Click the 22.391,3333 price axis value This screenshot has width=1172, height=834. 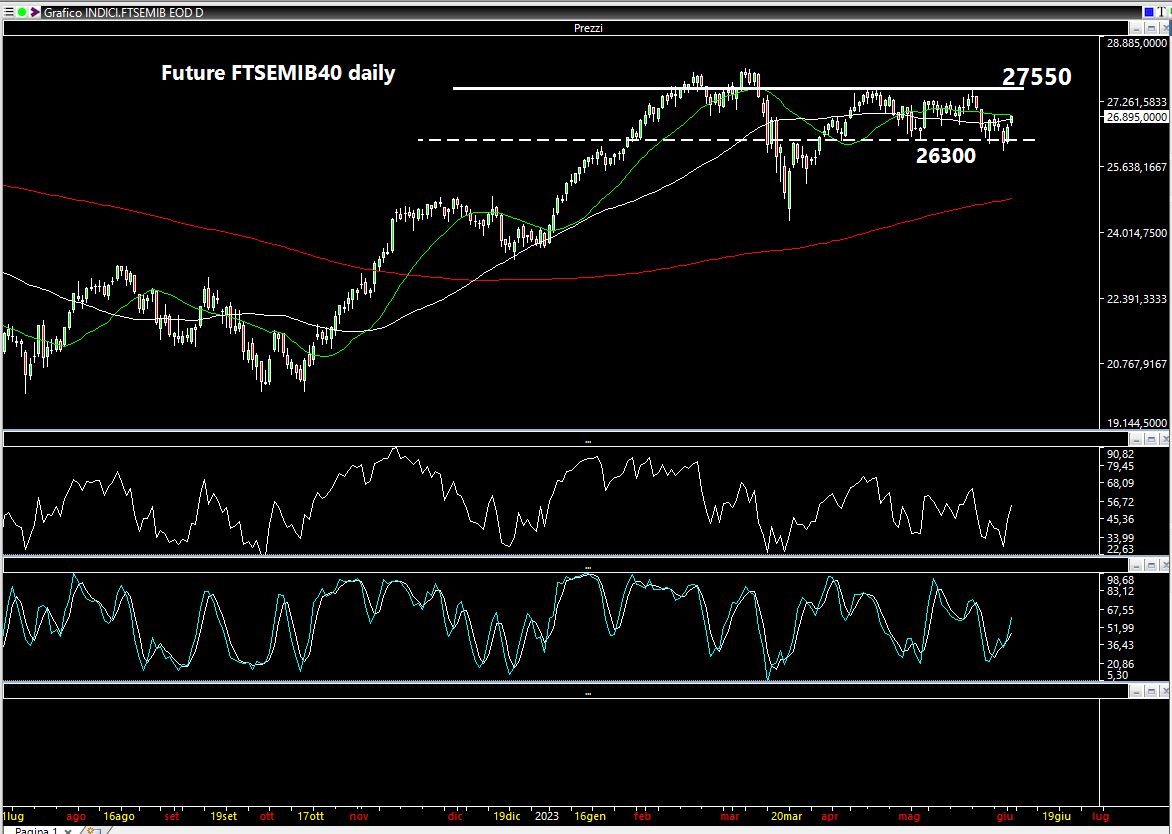tap(1136, 299)
